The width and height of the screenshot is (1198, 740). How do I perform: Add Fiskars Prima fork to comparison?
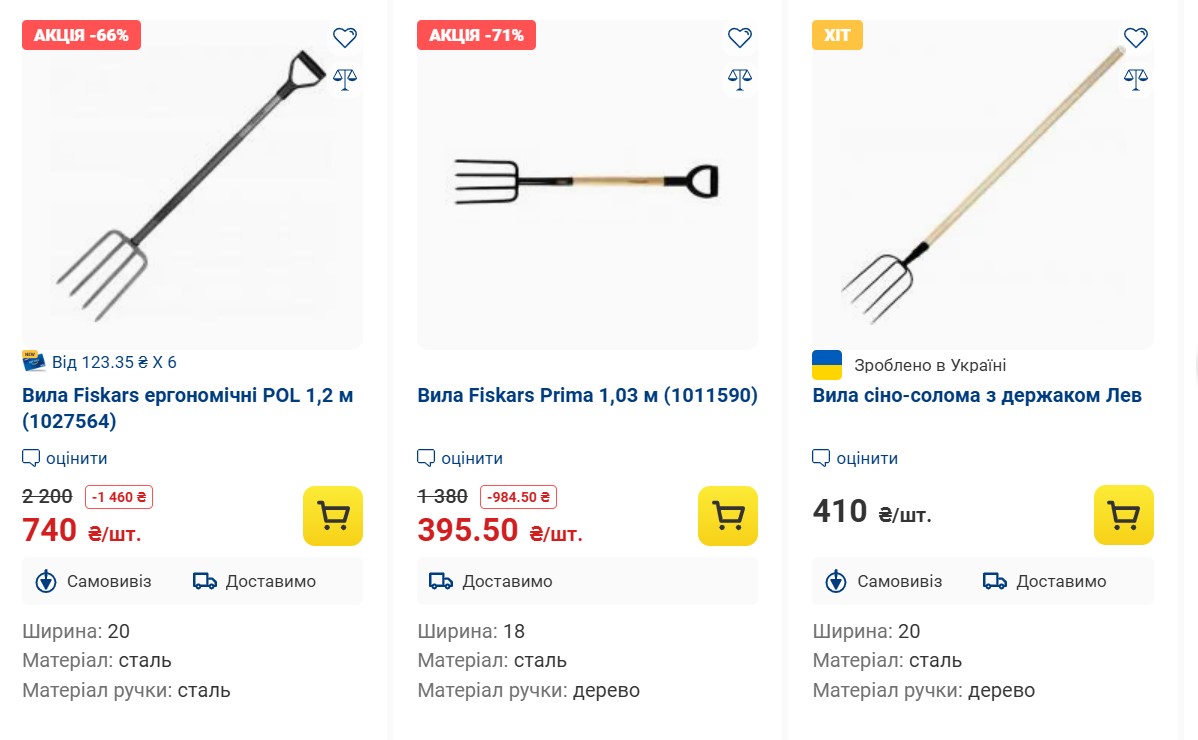(x=740, y=79)
